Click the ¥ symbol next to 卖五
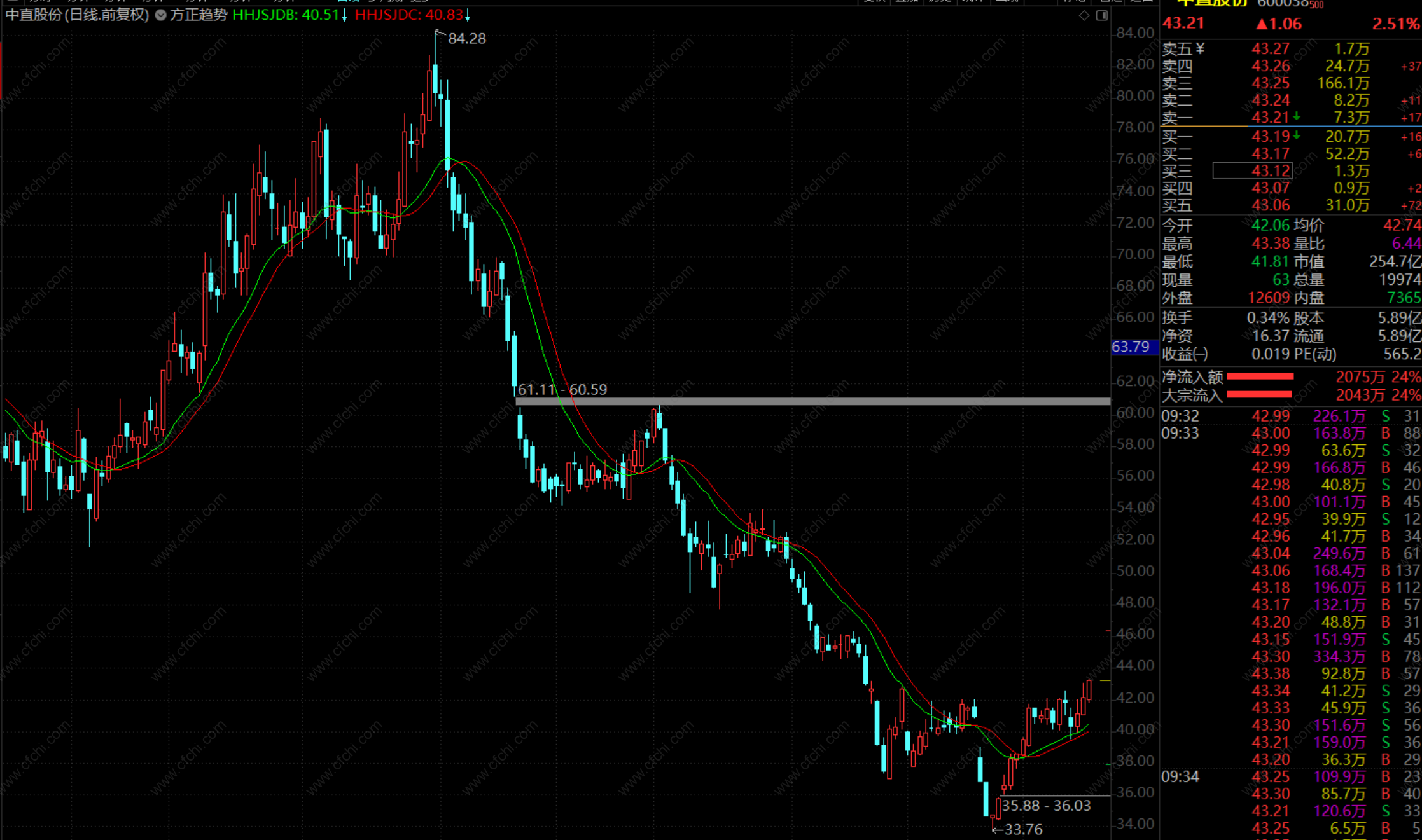This screenshot has height=840, width=1422. (x=1200, y=49)
